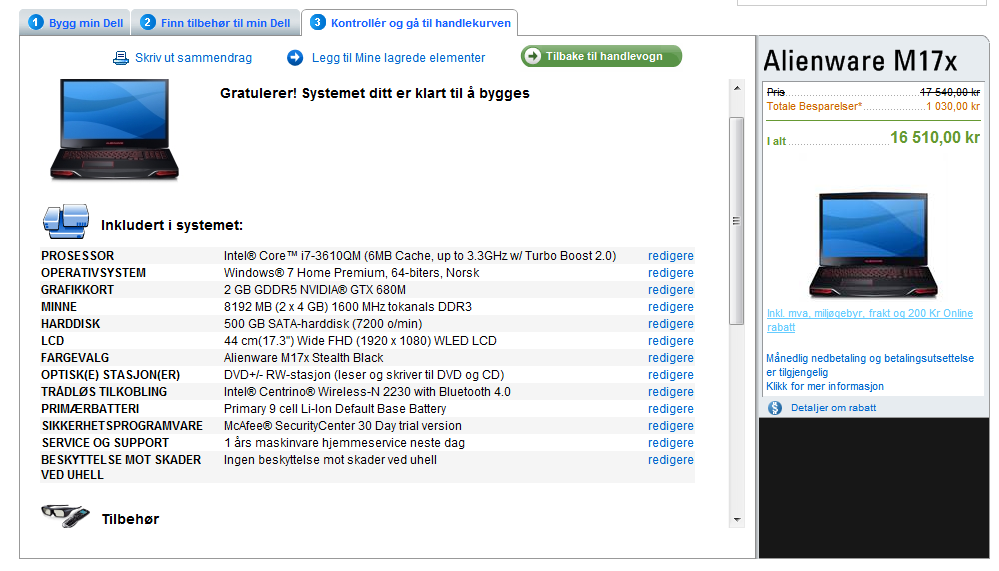Click the blue arrow icon for Mine lagrede elementer

coord(295,58)
